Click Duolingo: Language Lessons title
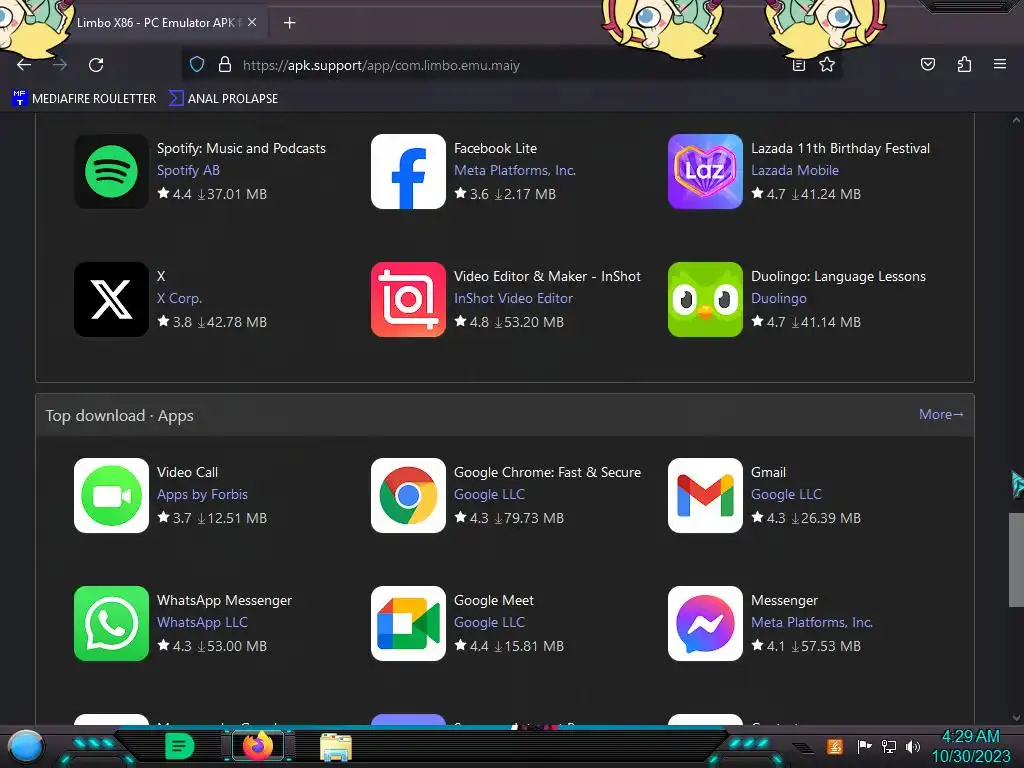This screenshot has width=1024, height=768. coord(838,276)
